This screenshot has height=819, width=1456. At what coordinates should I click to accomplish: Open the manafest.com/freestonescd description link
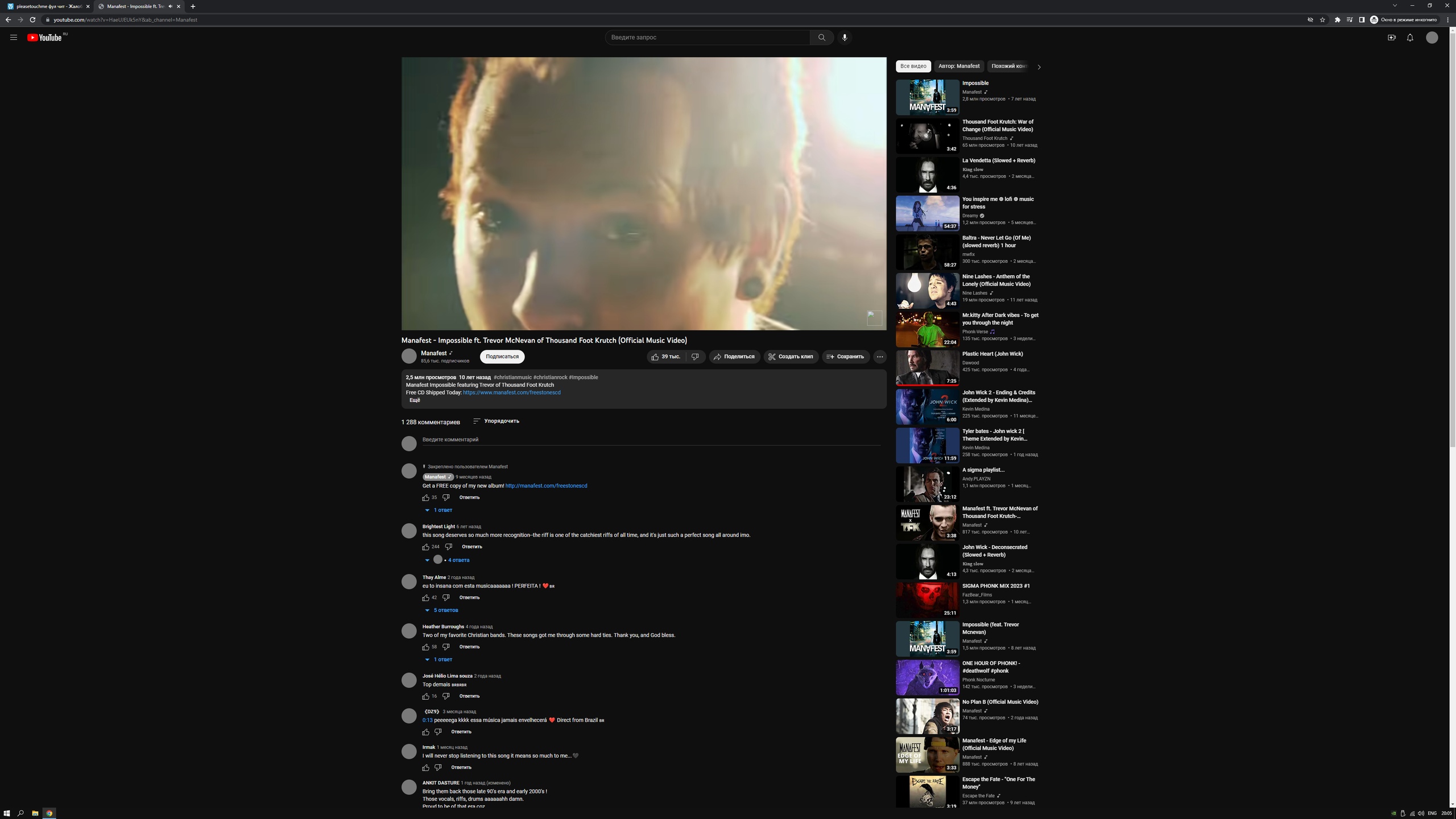click(x=511, y=392)
